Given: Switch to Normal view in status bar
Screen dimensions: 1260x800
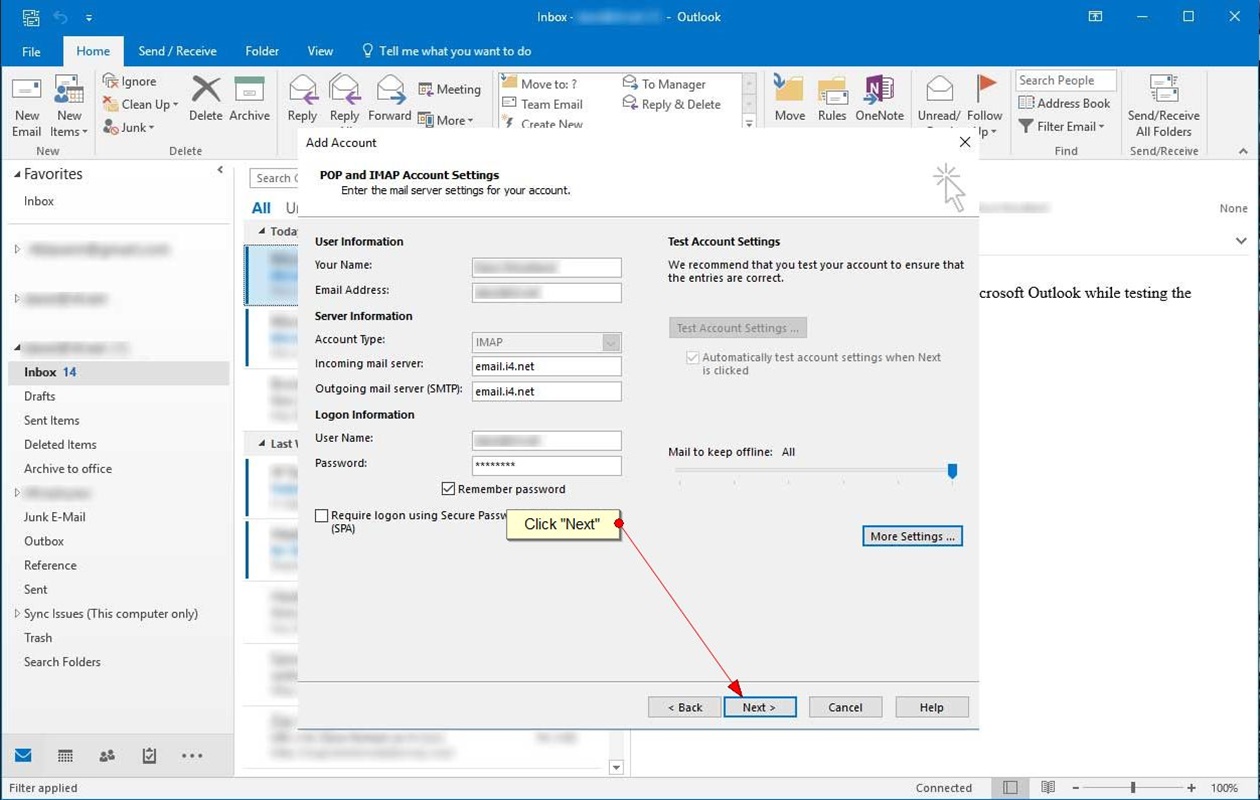Looking at the screenshot, I should 1011,788.
